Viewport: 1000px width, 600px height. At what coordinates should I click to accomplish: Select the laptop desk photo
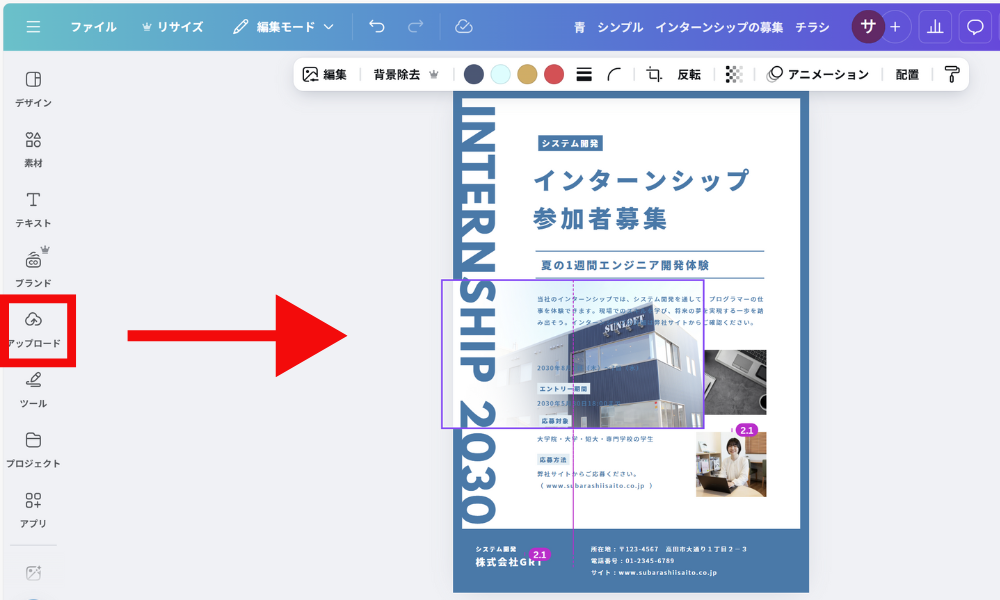point(735,382)
